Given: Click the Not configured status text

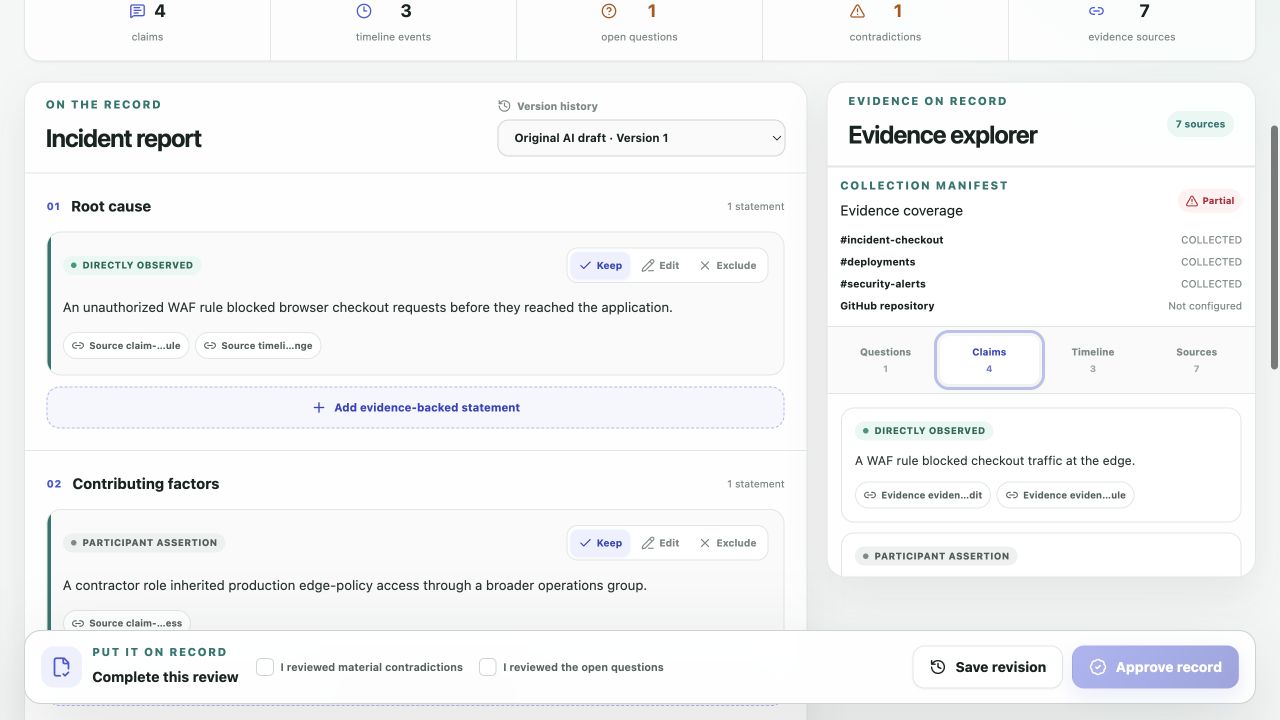Looking at the screenshot, I should point(1205,306).
